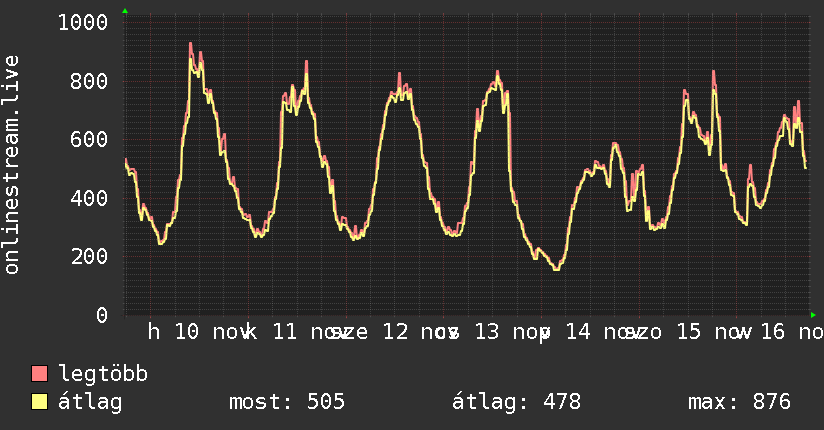Click the pink legtöbb legend swatch

39,374
